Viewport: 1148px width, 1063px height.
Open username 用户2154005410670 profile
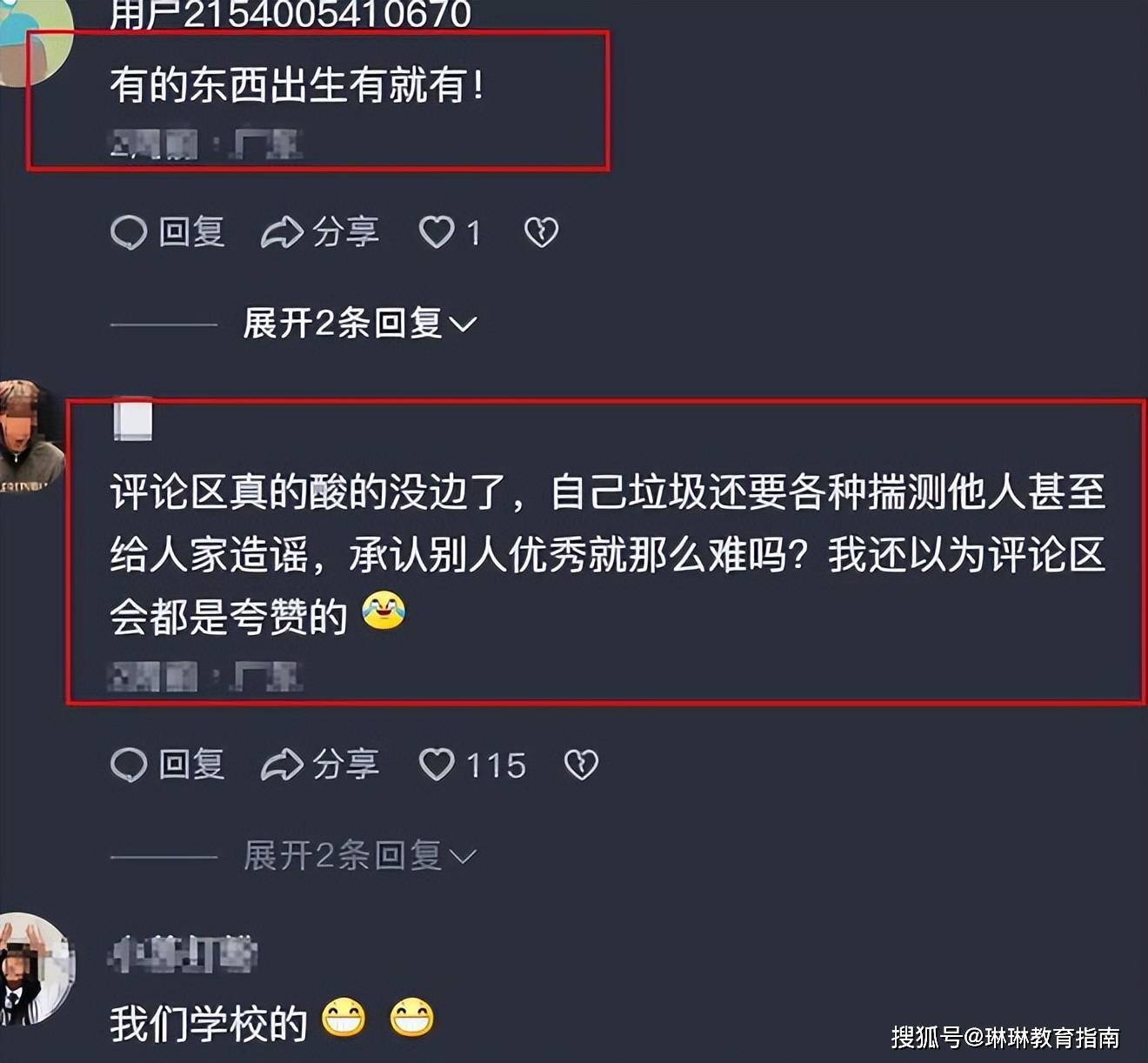tap(290, 14)
